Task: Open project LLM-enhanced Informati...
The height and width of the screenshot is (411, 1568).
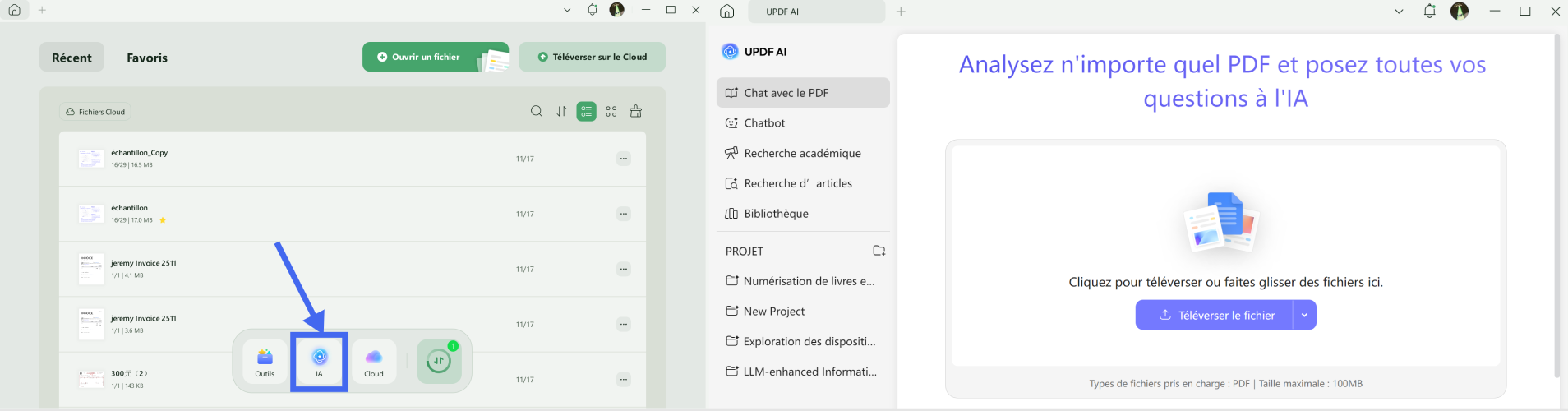Action: tap(803, 372)
